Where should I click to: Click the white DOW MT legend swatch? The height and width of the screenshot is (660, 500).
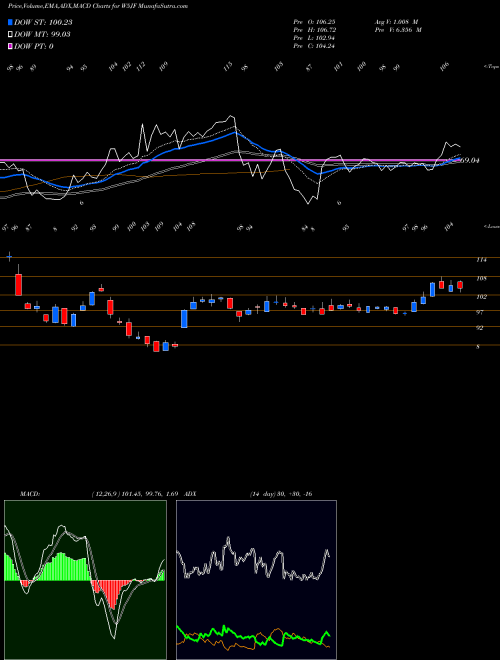coord(10,35)
